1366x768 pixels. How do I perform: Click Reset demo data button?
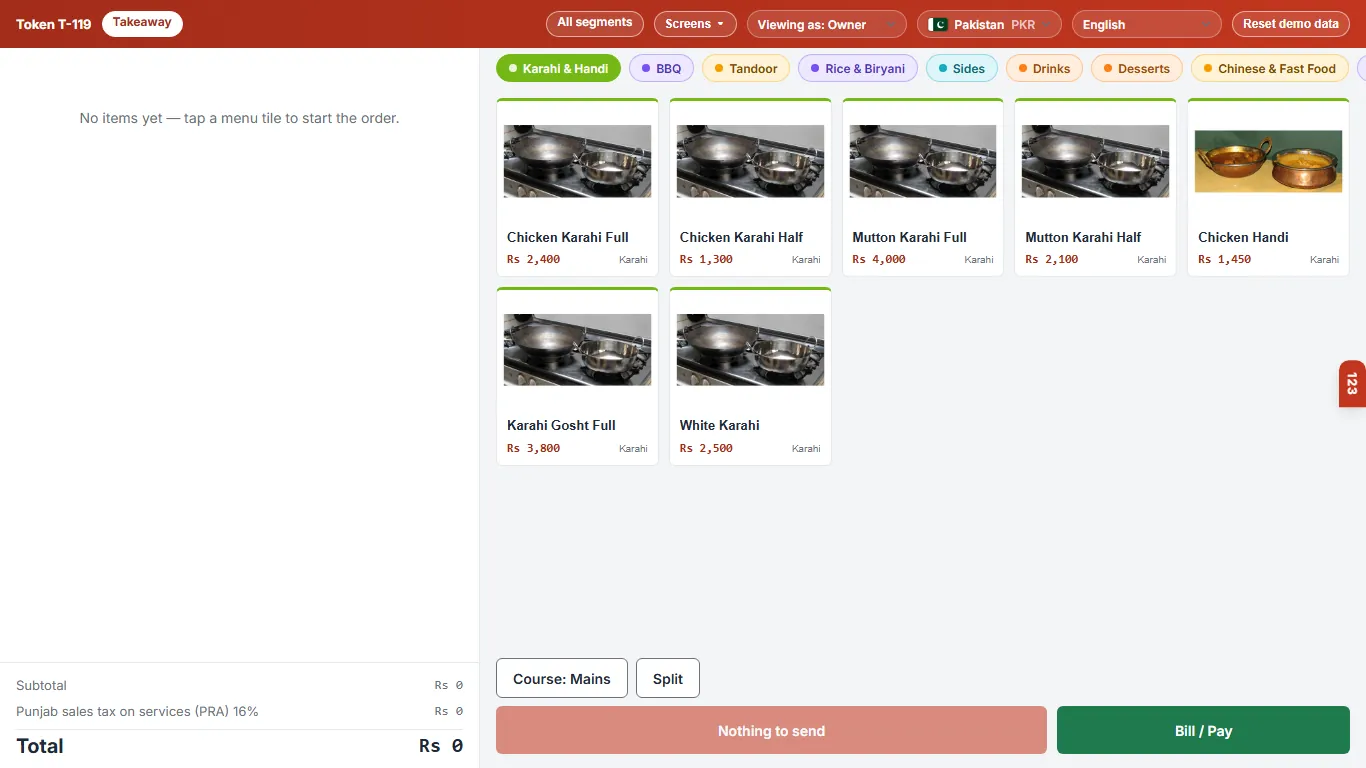click(x=1291, y=24)
